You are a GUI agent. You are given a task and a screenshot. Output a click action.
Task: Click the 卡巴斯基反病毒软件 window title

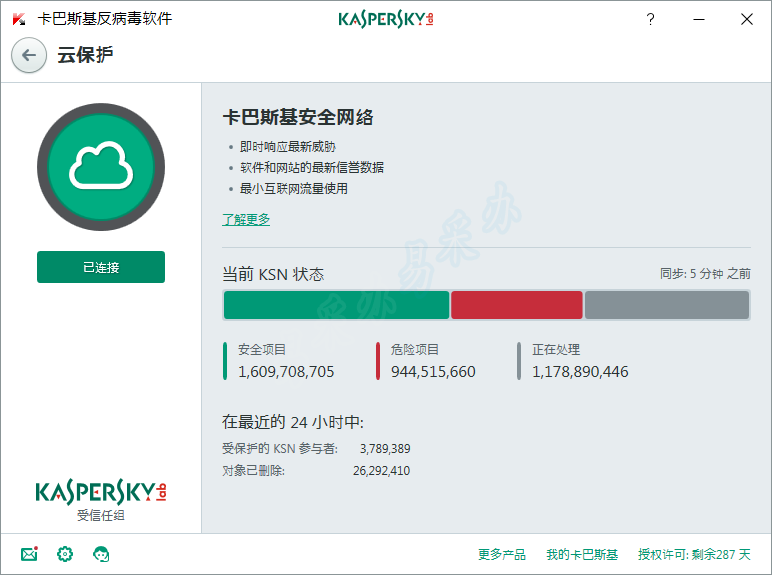[x=105, y=19]
